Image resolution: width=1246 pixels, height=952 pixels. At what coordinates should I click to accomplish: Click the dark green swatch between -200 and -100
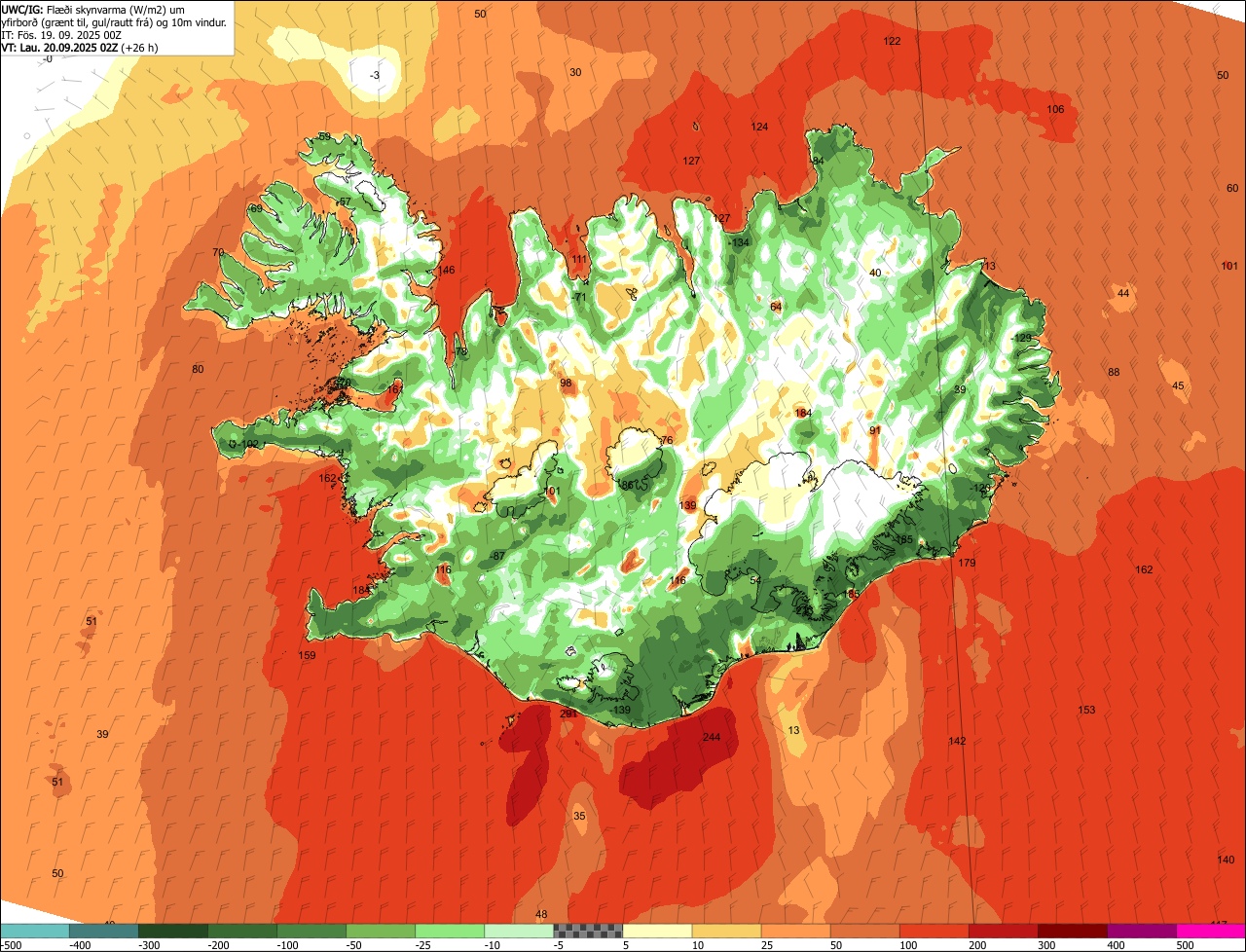[x=243, y=931]
